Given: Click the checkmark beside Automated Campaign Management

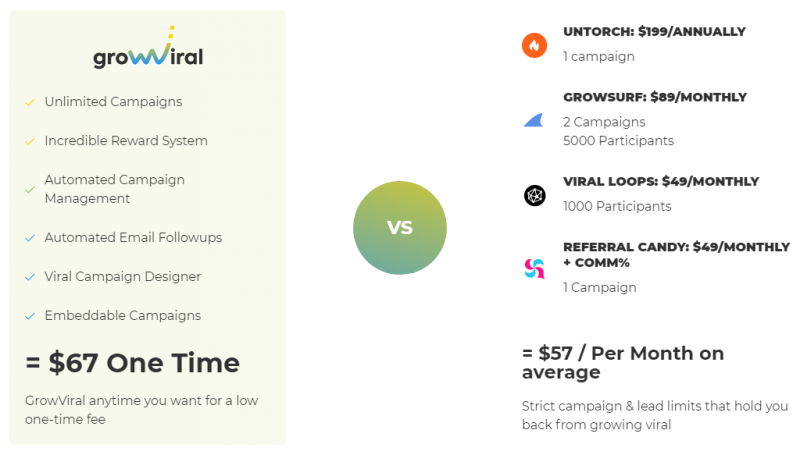Looking at the screenshot, I should click(30, 190).
